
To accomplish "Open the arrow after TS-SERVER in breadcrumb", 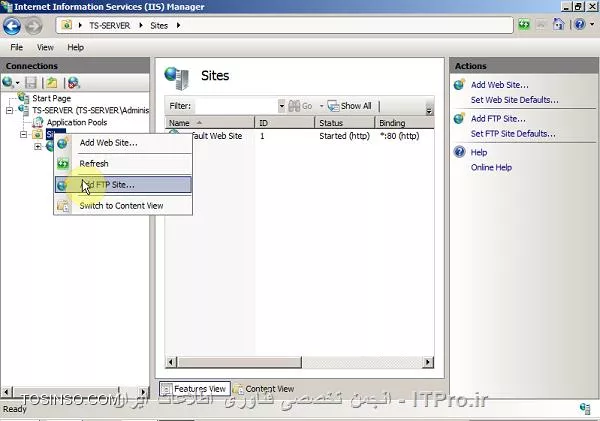I will click(x=141, y=26).
